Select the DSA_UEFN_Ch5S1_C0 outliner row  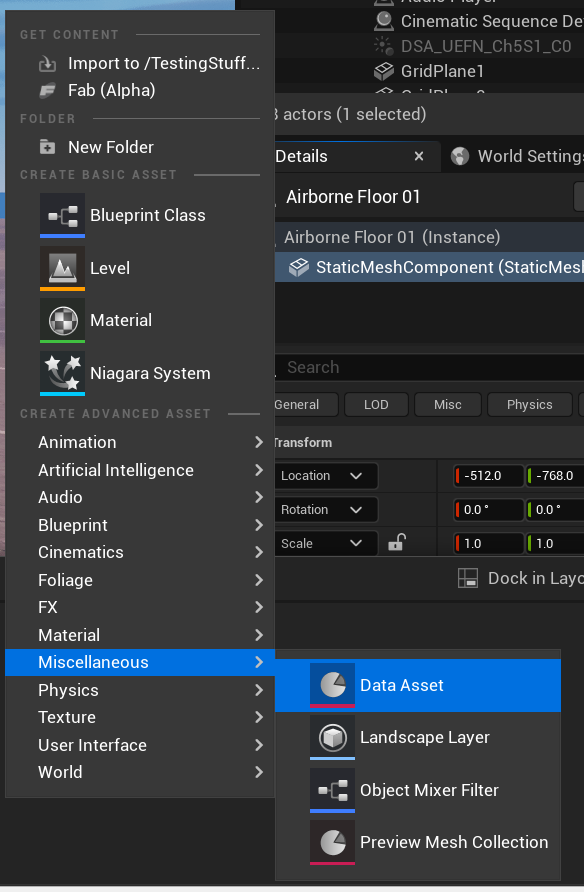click(486, 46)
